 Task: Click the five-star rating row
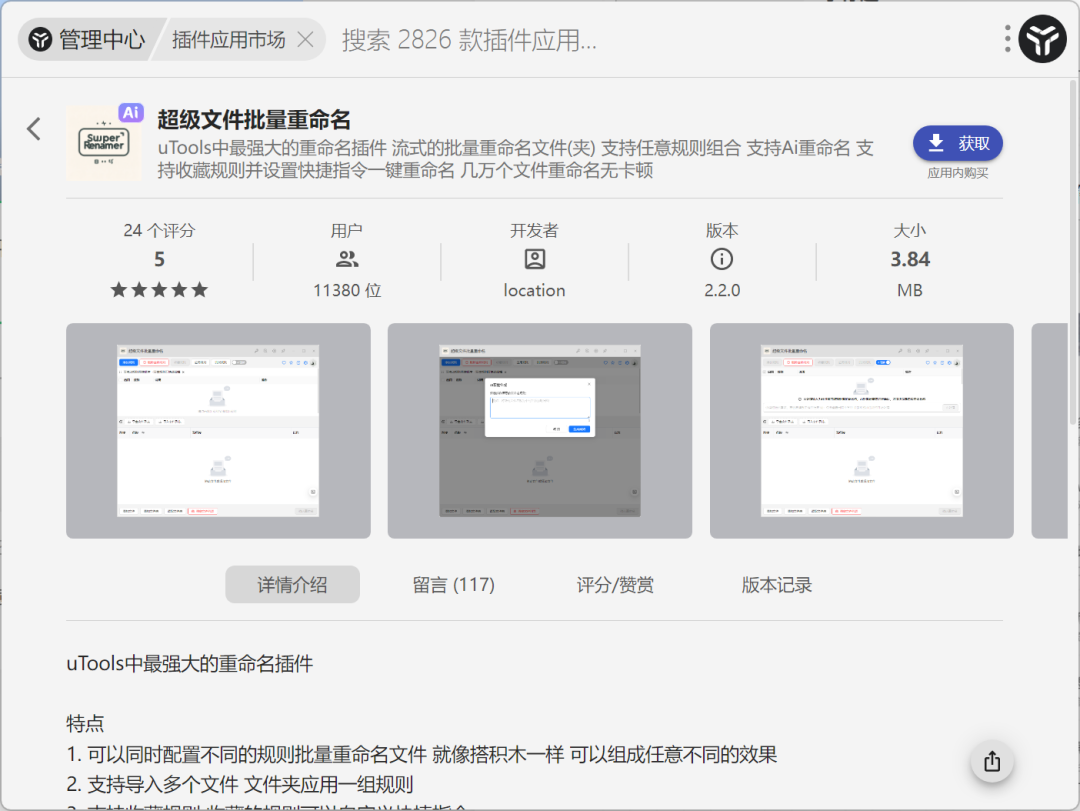pos(159,290)
